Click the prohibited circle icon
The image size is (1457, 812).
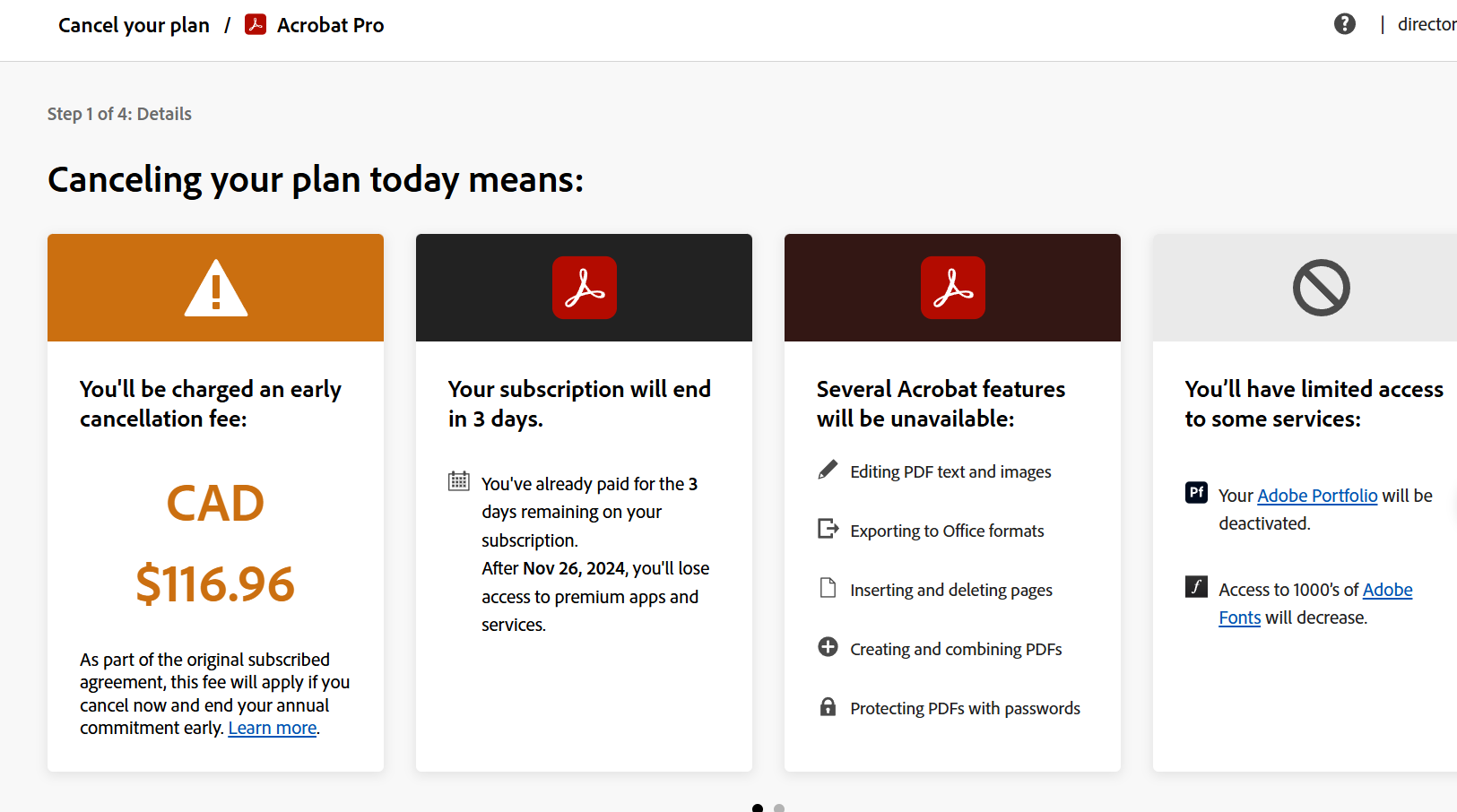click(x=1322, y=288)
